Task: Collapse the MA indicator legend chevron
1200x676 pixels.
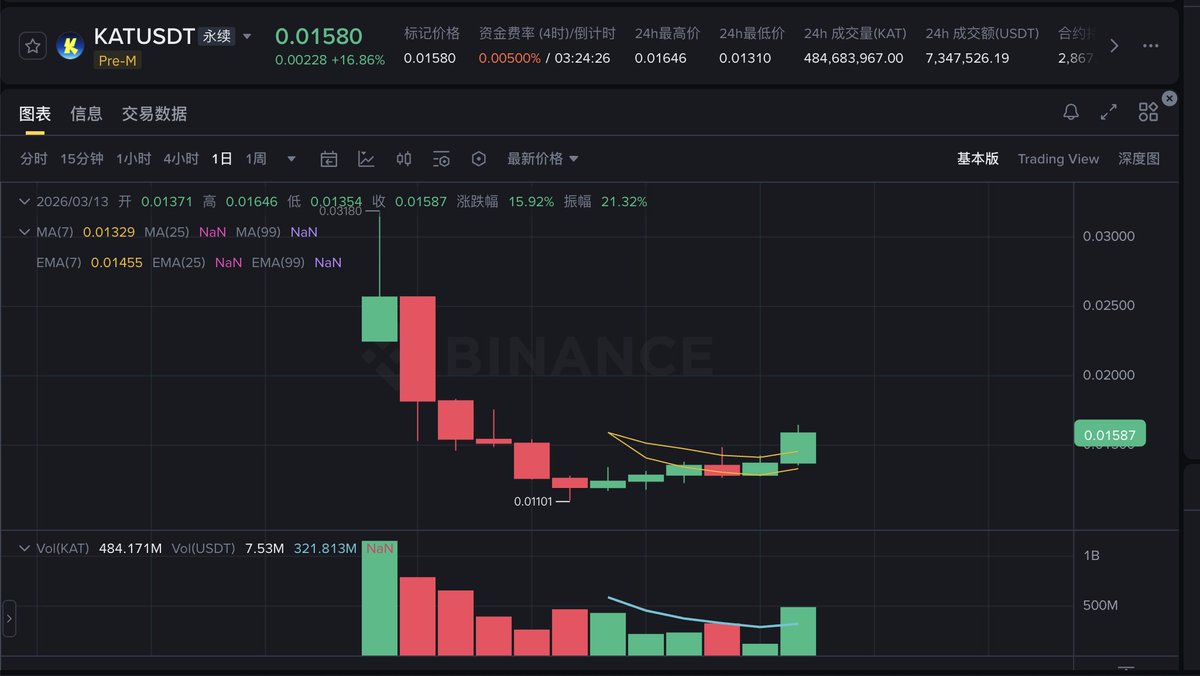Action: click(24, 232)
